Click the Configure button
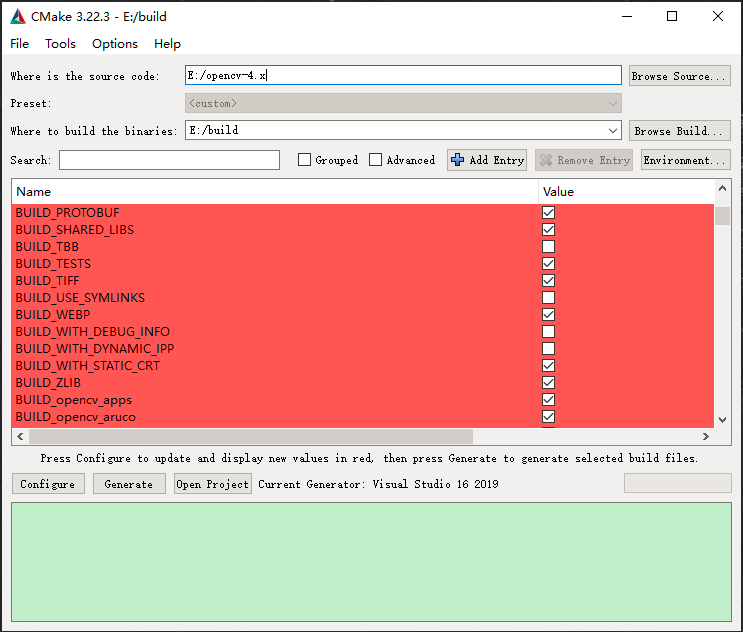The image size is (743, 632). point(48,484)
